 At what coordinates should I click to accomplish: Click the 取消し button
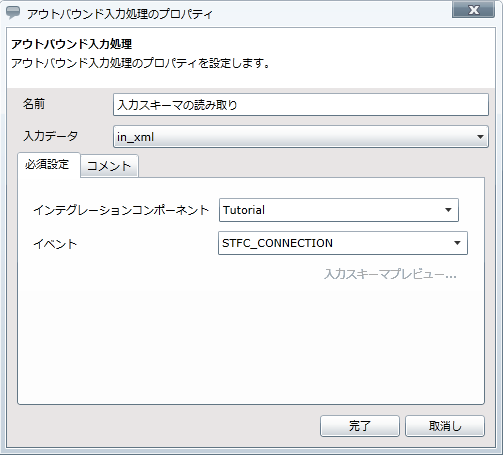[445, 426]
